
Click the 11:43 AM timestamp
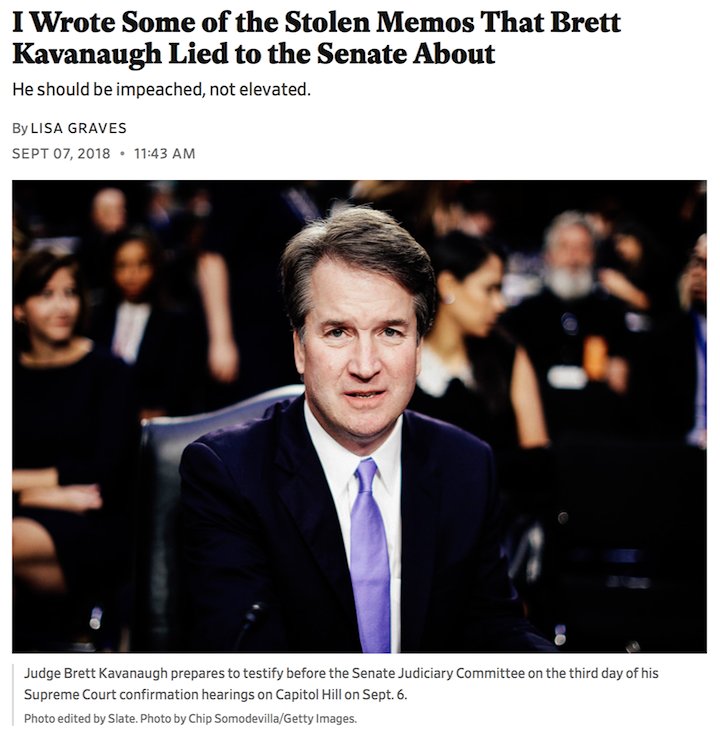pyautogui.click(x=165, y=154)
